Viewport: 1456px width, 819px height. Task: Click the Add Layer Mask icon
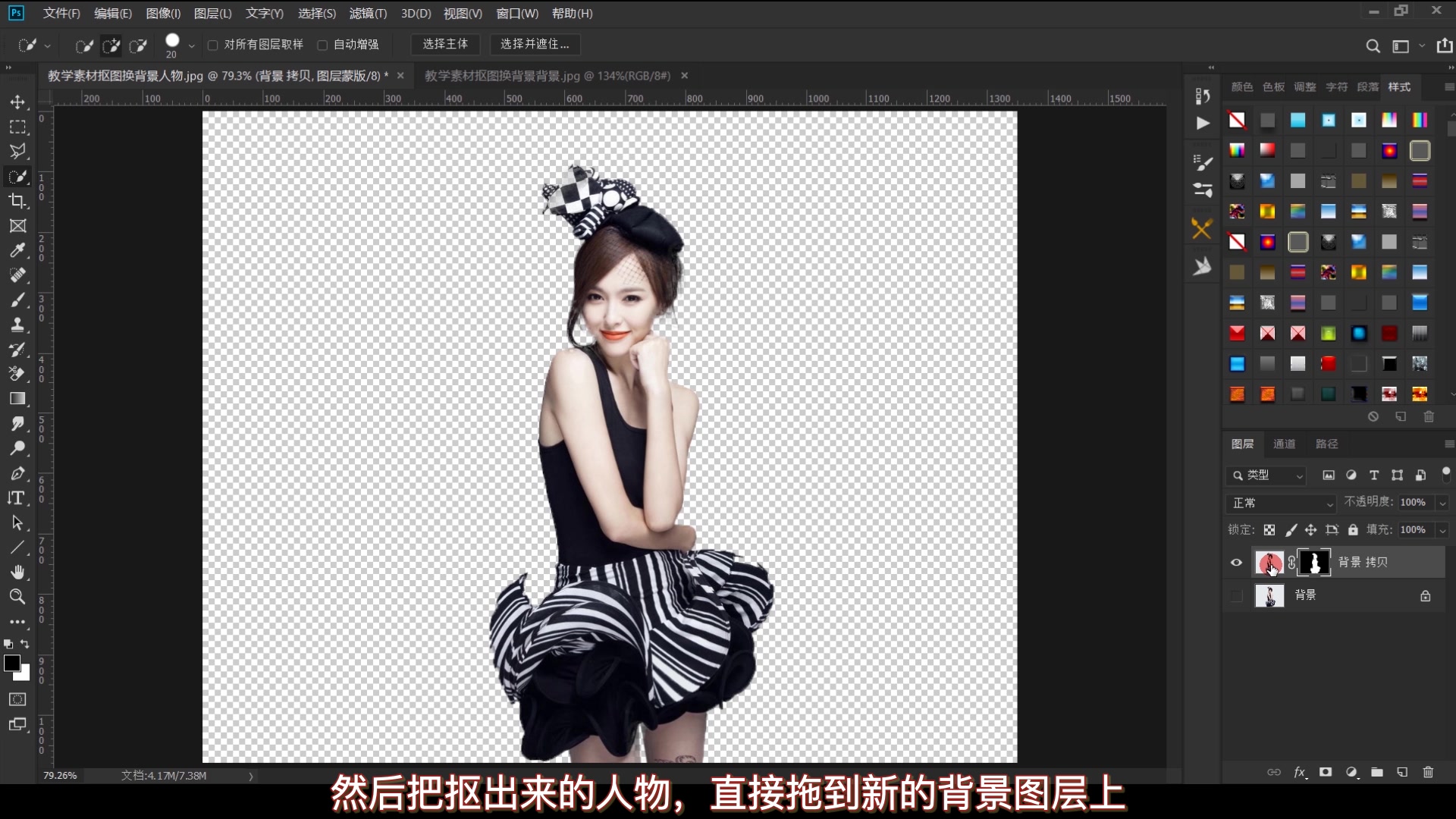tap(1326, 772)
